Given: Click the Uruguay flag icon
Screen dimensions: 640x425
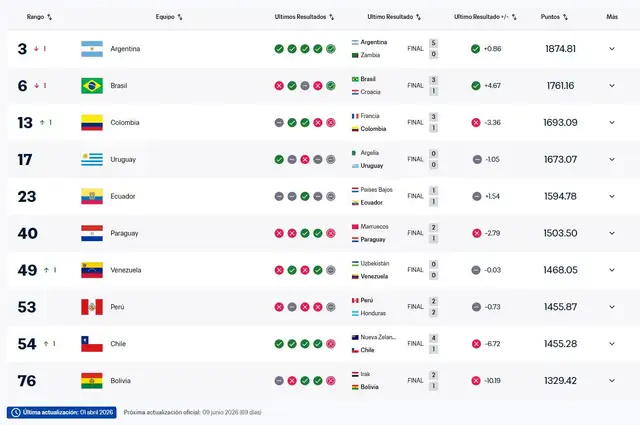Looking at the screenshot, I should click(92, 160).
